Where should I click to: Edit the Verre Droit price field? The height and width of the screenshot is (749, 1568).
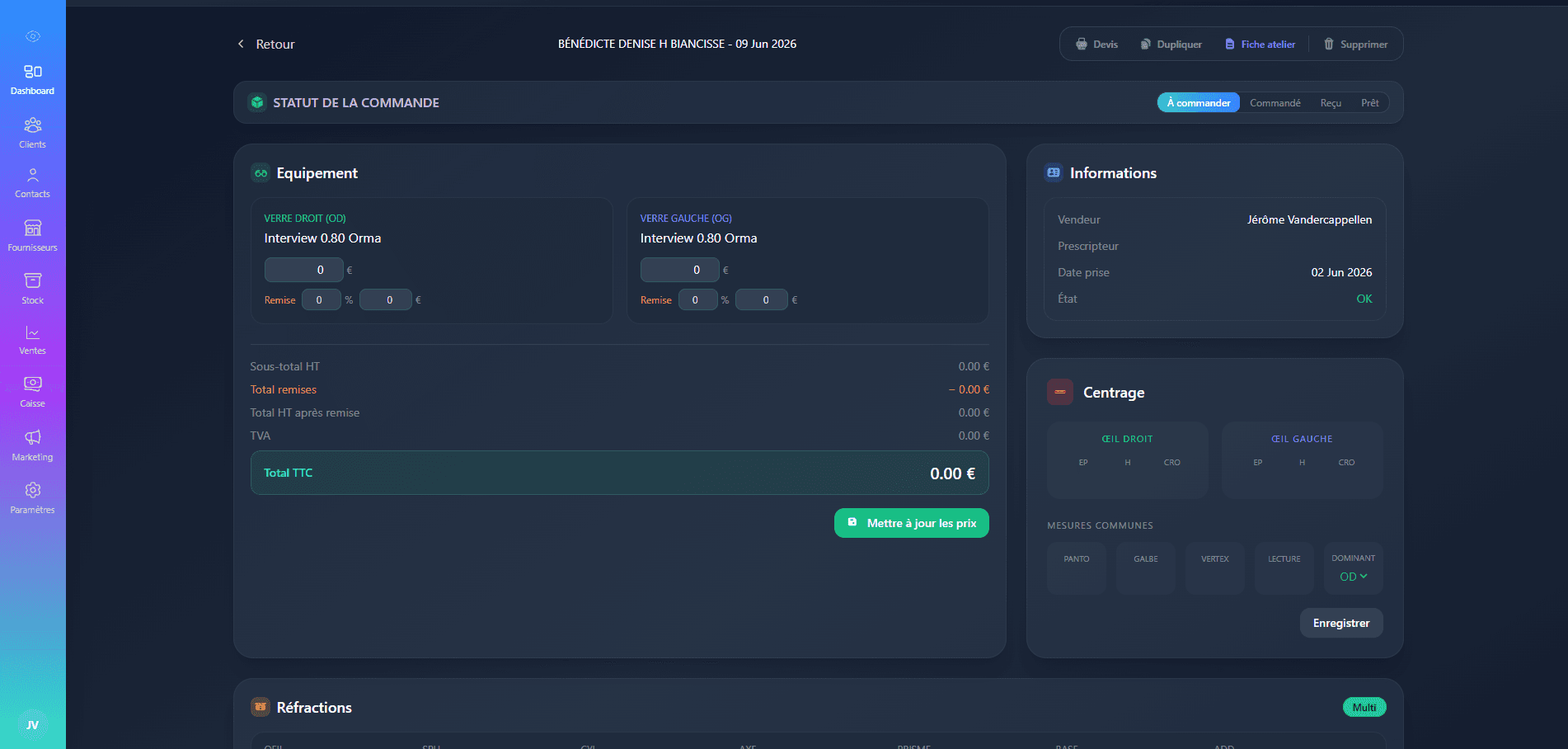[x=303, y=270]
